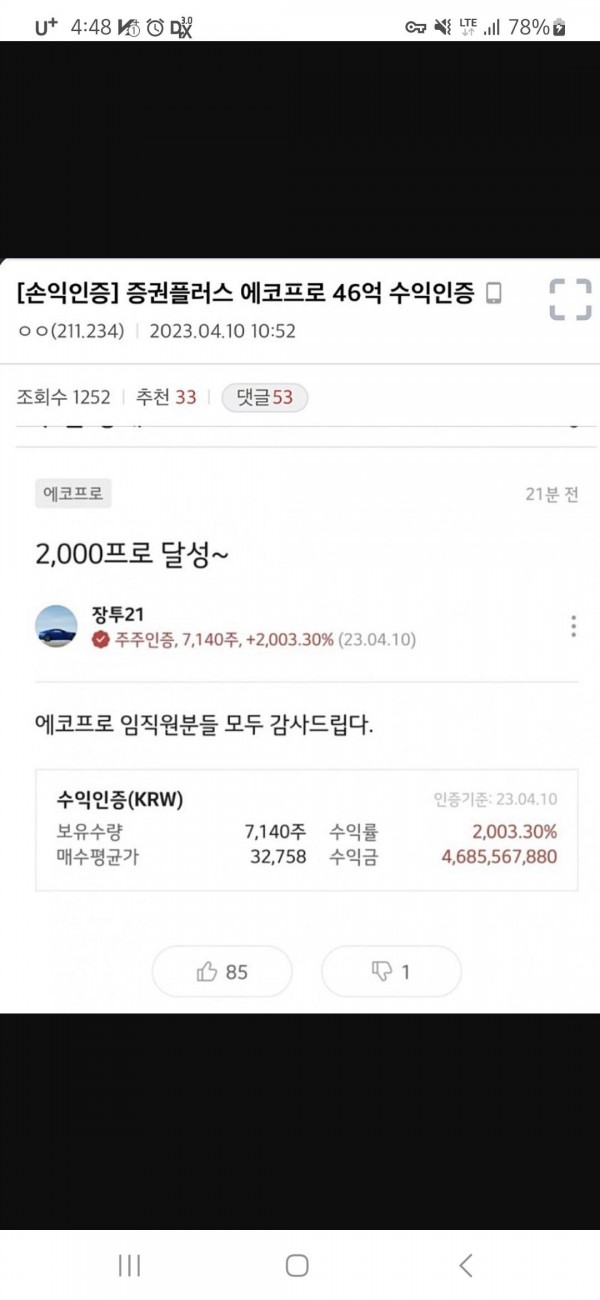Image resolution: width=600 pixels, height=1300 pixels.
Task: Open the 댓글 53 comments button
Action: 264,397
